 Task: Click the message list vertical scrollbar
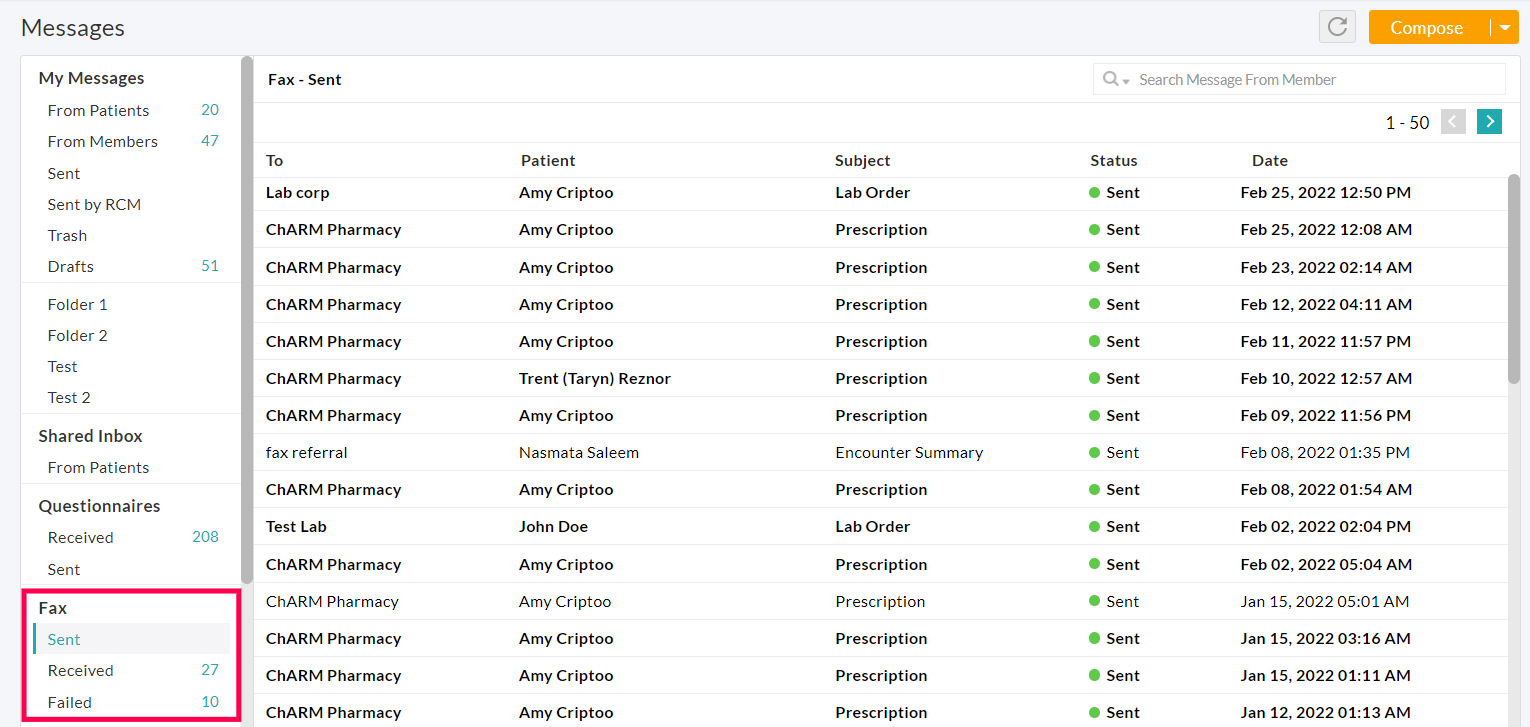tap(1513, 280)
